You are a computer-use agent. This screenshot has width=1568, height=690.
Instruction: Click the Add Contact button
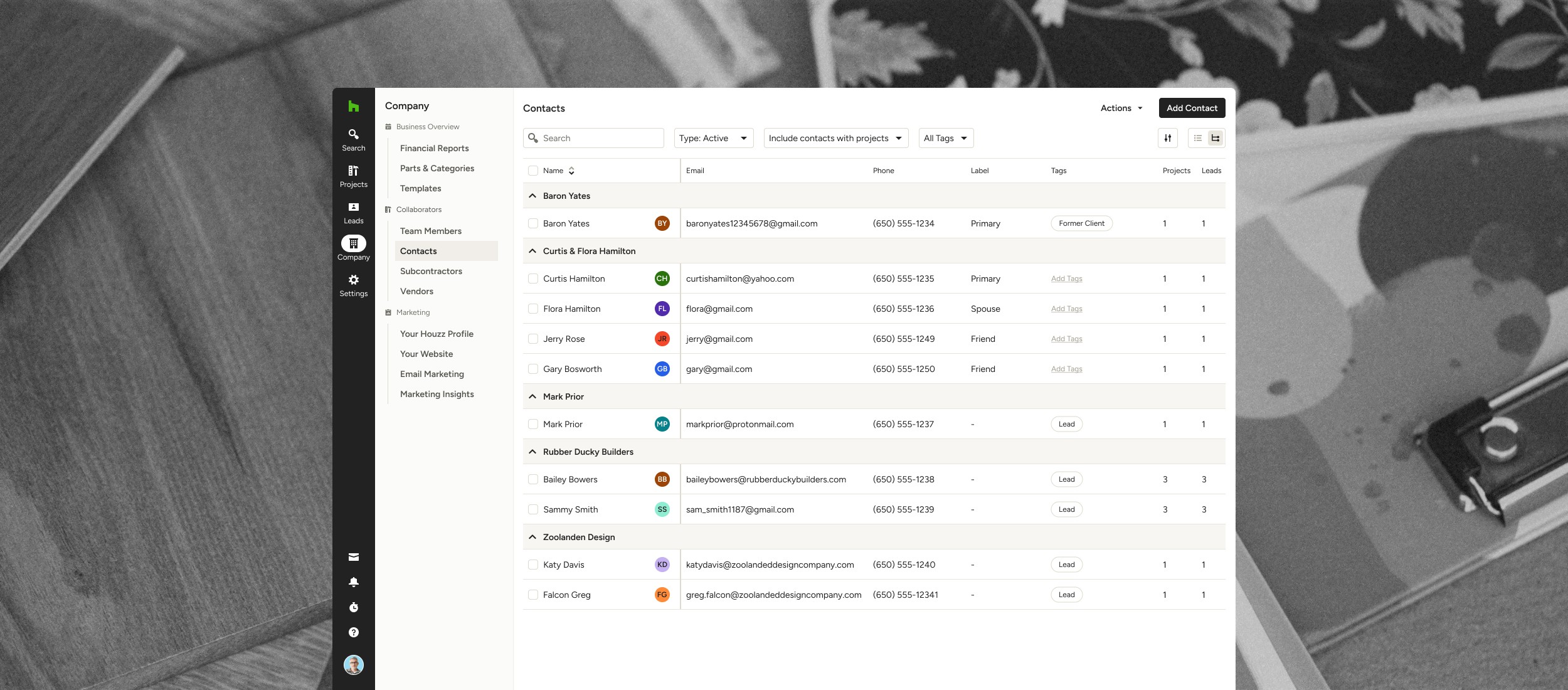coord(1191,108)
